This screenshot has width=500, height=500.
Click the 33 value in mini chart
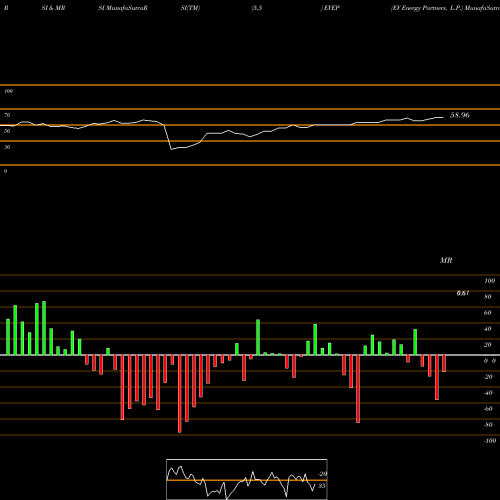pyautogui.click(x=322, y=486)
